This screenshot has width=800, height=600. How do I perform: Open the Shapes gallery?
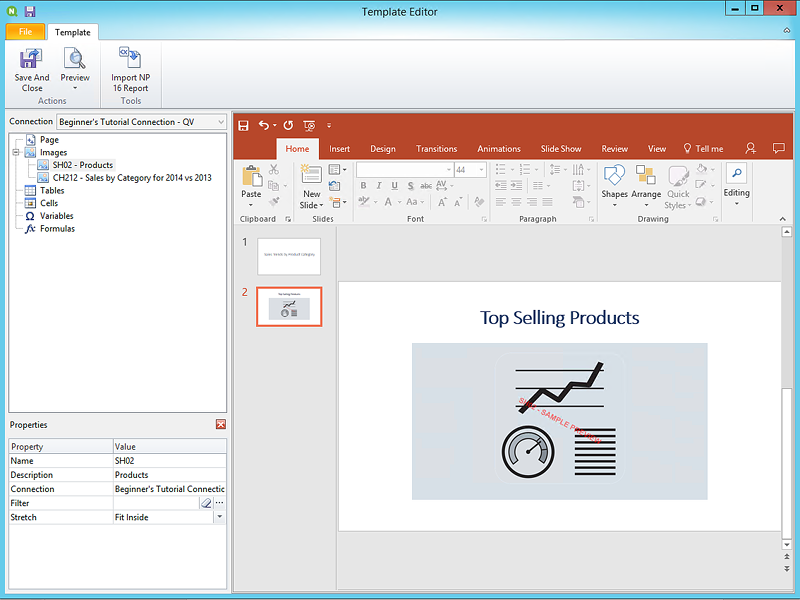(x=614, y=177)
